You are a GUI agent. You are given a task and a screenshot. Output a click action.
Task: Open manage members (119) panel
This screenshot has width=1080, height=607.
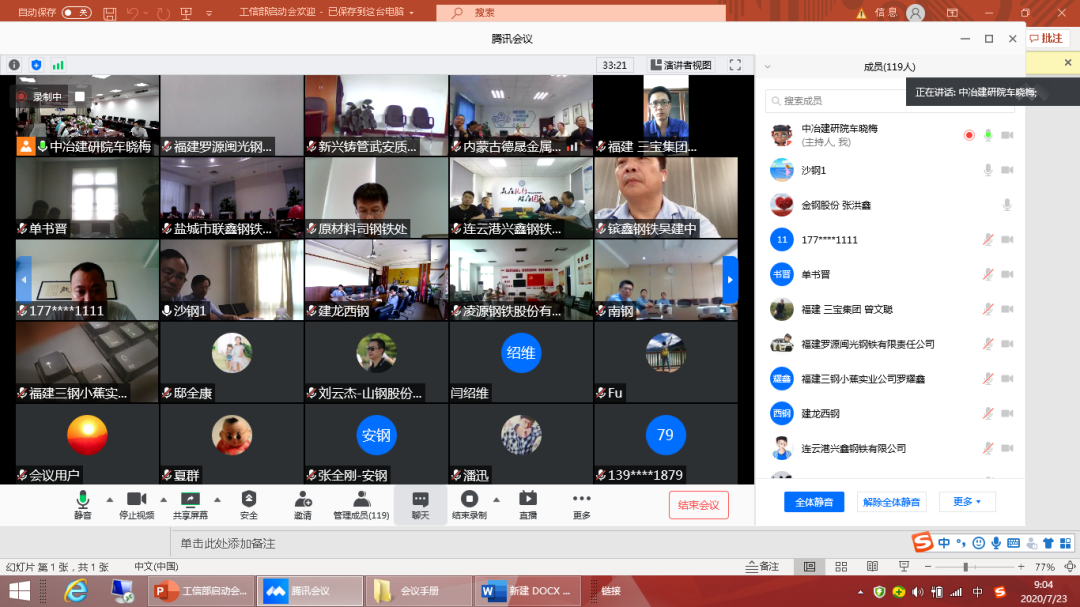(x=361, y=505)
